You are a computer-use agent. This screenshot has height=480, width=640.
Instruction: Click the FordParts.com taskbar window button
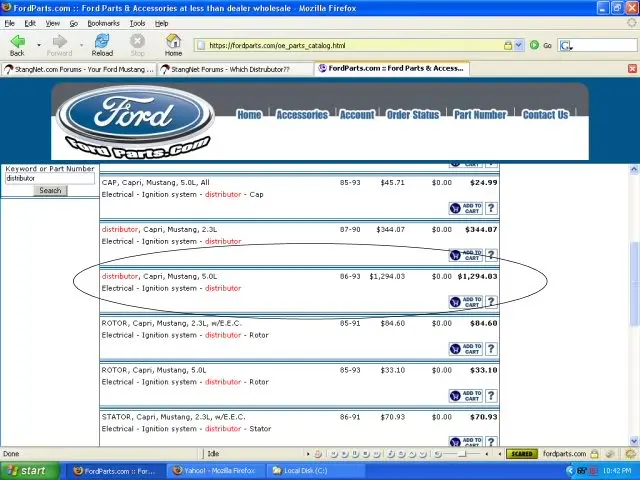pos(114,471)
